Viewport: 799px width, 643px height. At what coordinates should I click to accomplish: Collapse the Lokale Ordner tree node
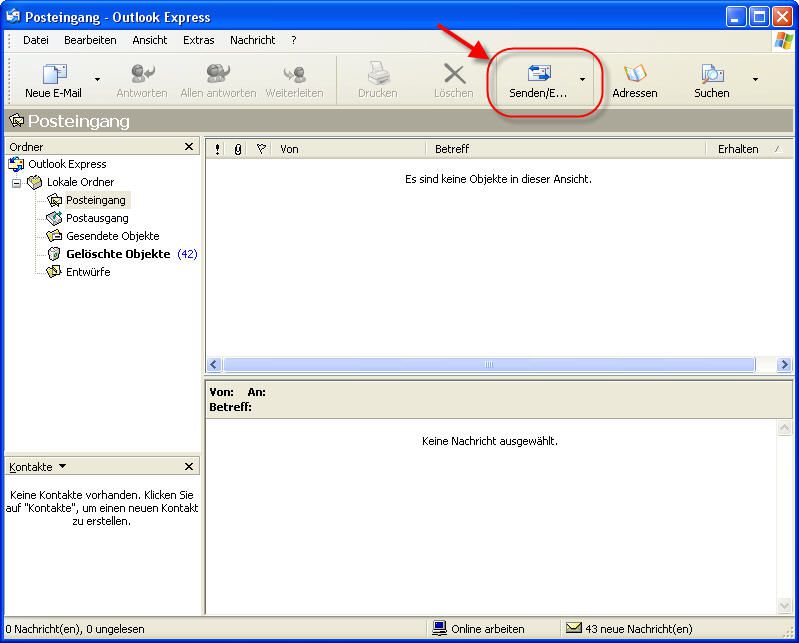pos(17,182)
